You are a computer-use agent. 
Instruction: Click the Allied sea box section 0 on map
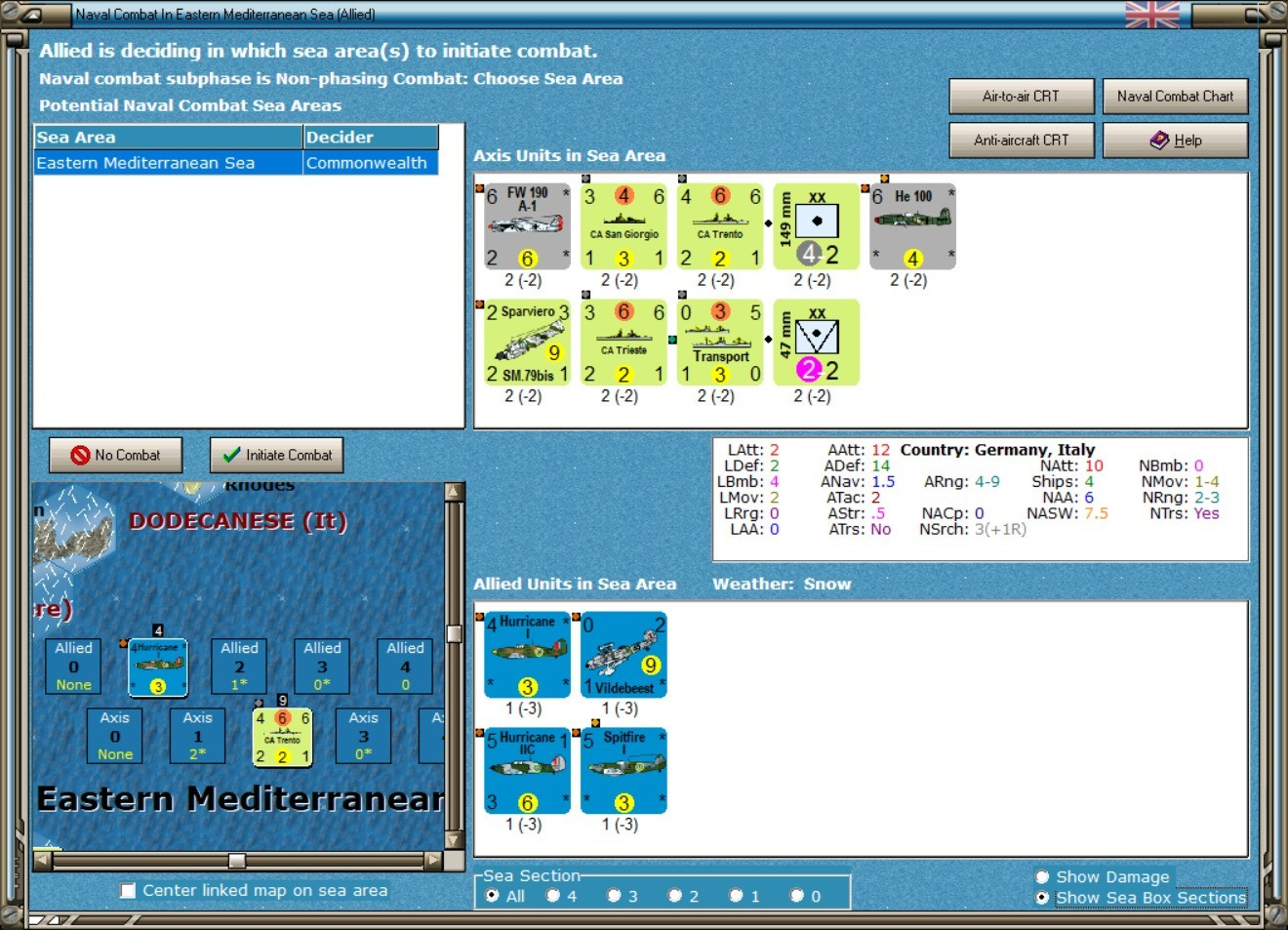tap(73, 667)
